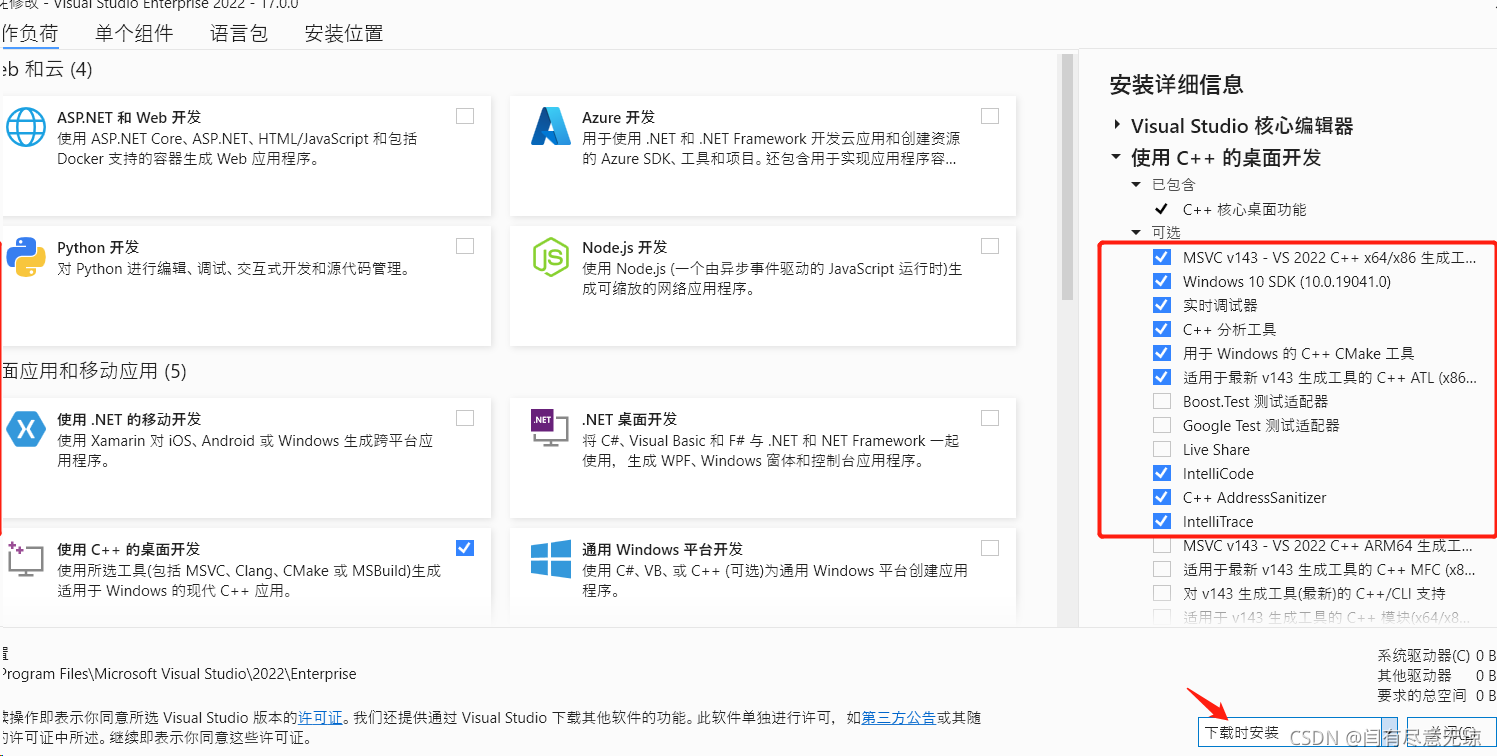Image resolution: width=1497 pixels, height=756 pixels.
Task: Click the ASP.NET globe workload icon
Action: coord(26,127)
